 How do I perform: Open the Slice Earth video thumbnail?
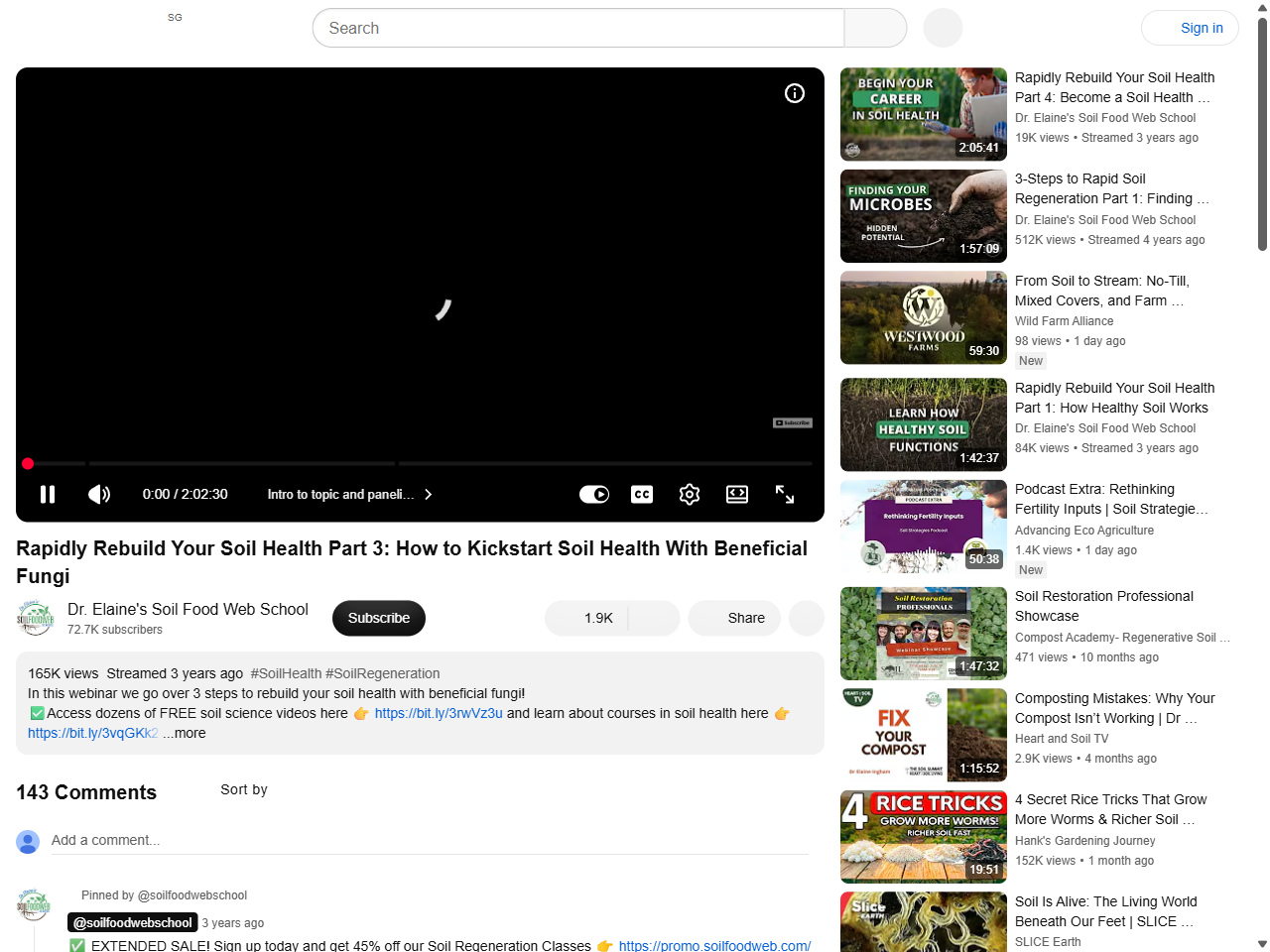(x=924, y=922)
